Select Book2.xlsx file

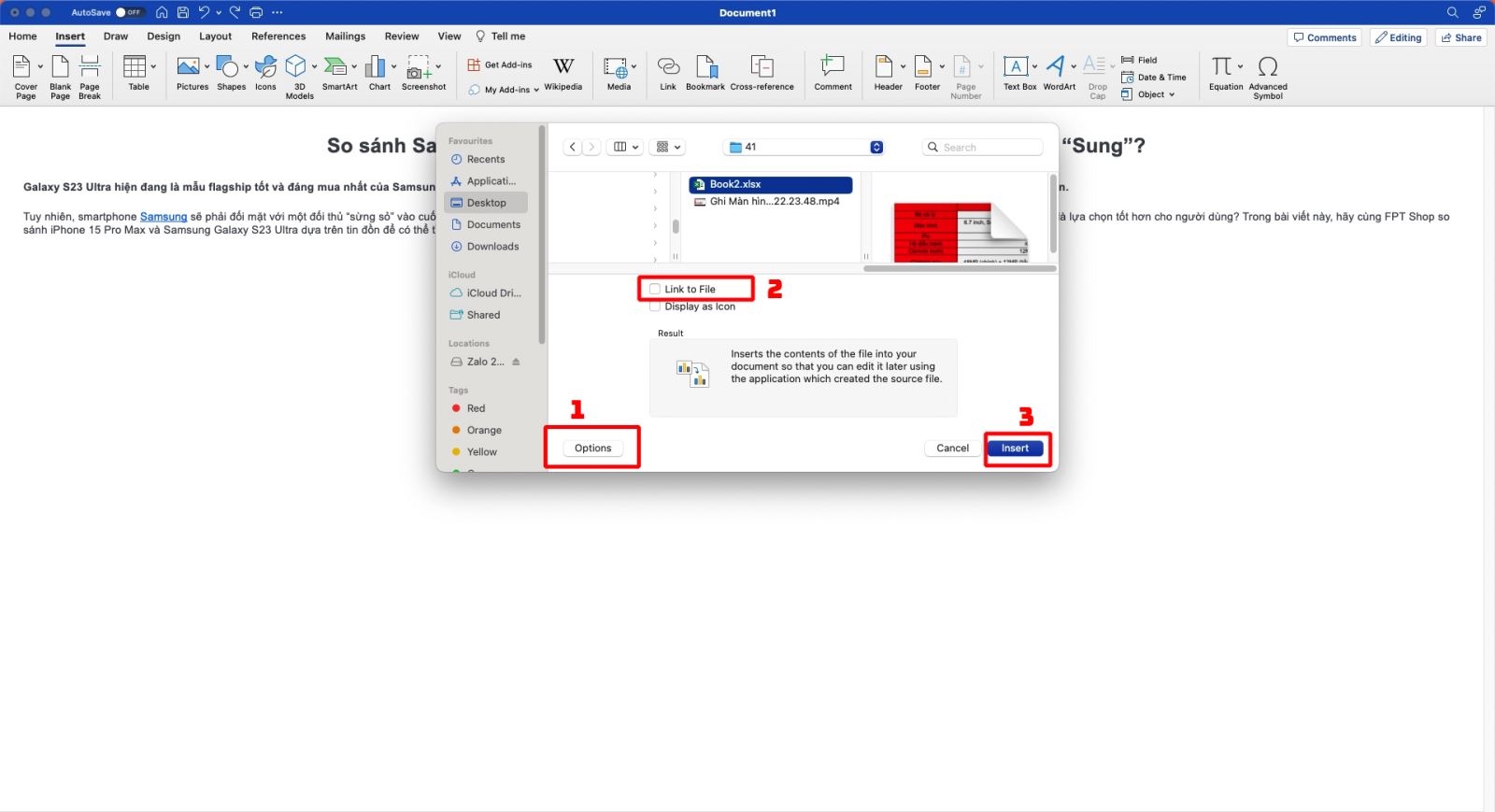click(771, 185)
